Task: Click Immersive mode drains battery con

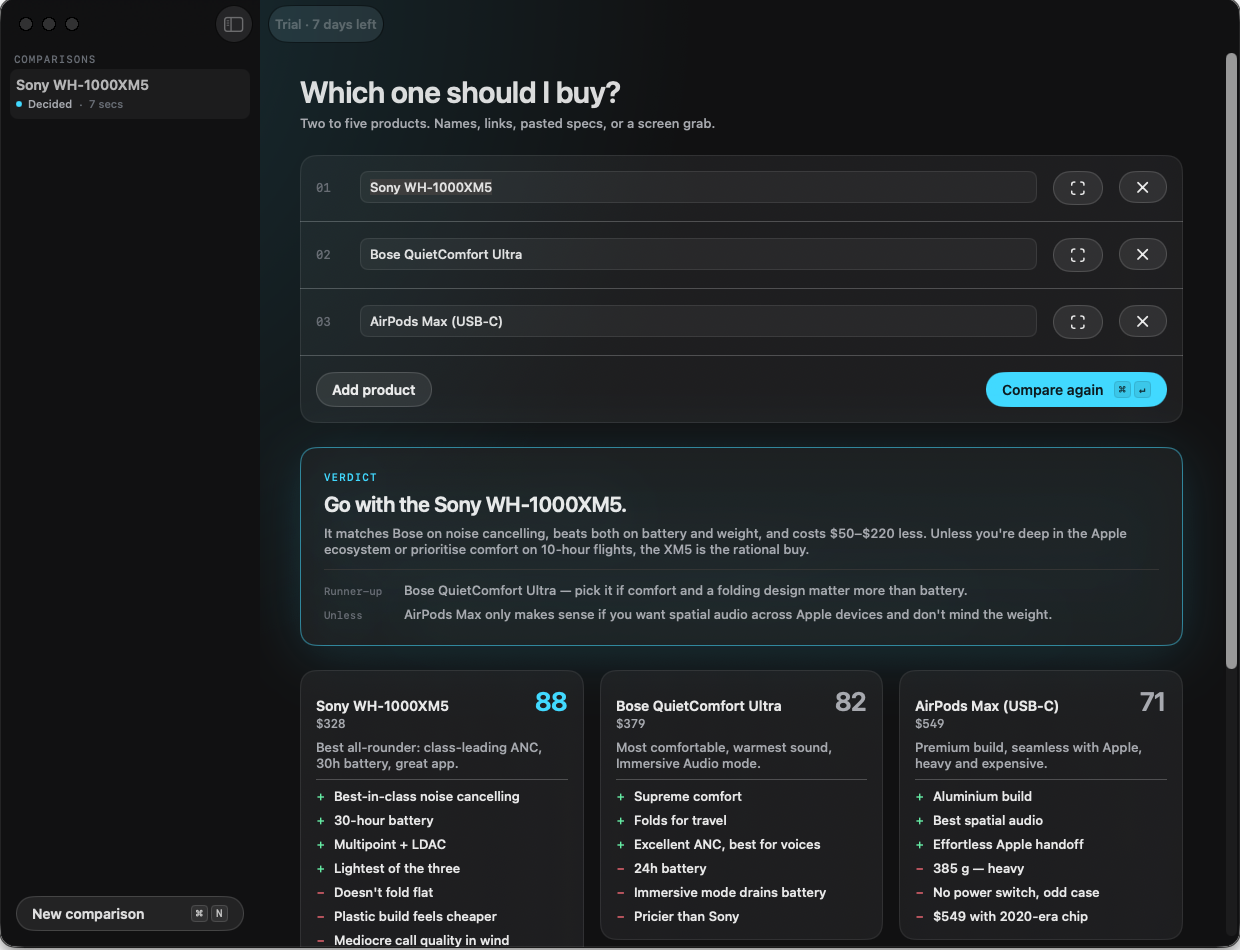Action: (x=730, y=893)
